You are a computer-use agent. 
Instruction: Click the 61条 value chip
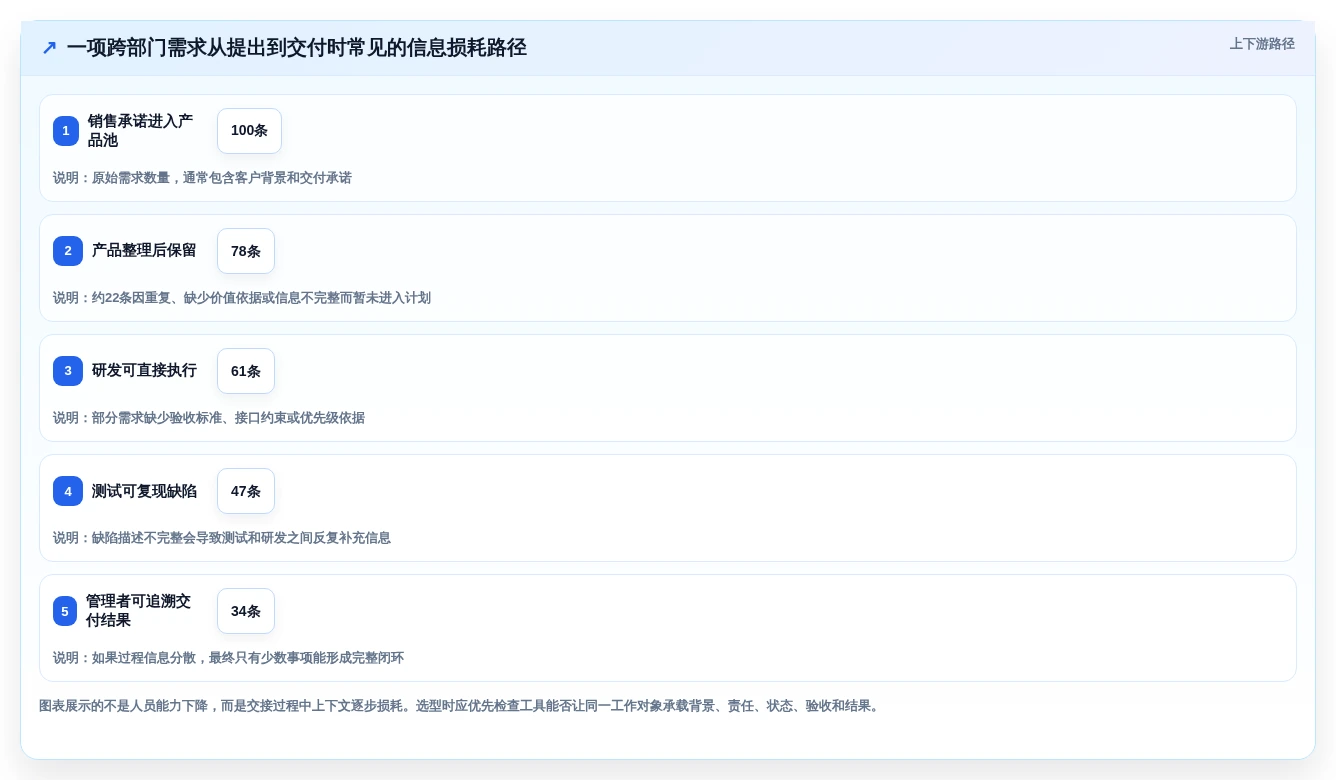(x=246, y=371)
